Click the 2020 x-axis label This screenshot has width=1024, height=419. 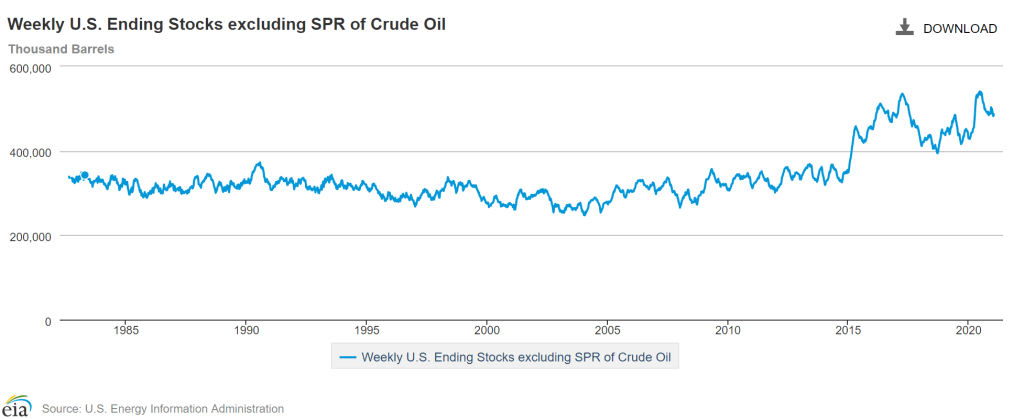click(x=969, y=329)
